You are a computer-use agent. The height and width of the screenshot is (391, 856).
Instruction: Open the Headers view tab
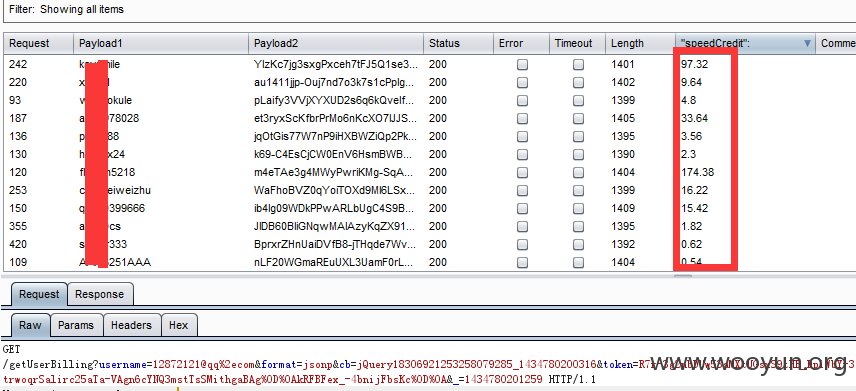131,325
